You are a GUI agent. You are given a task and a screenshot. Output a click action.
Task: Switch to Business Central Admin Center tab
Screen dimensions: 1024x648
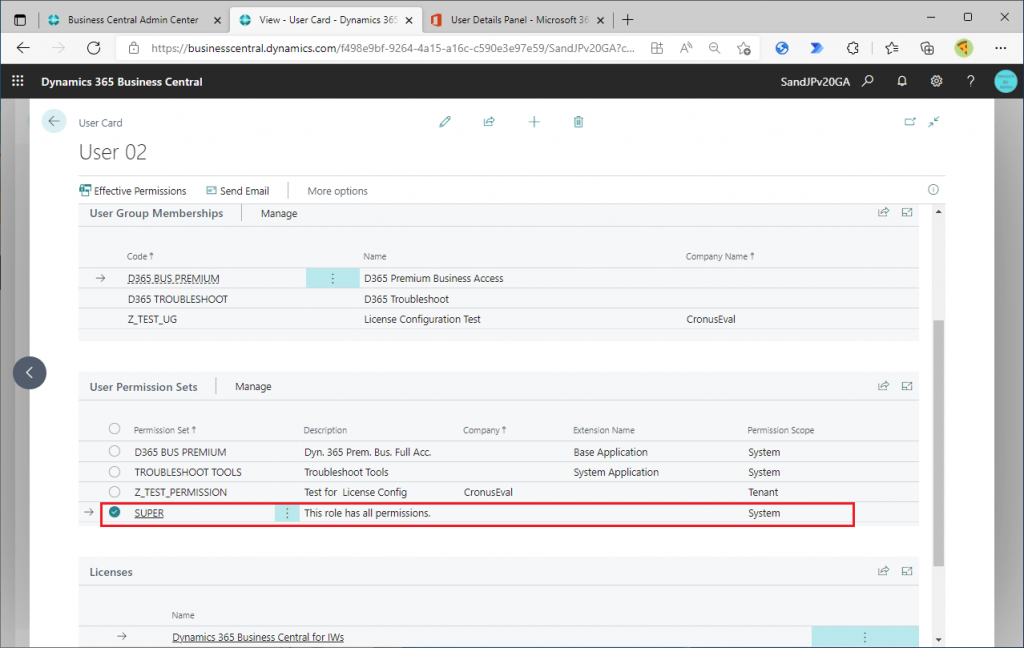tap(133, 20)
